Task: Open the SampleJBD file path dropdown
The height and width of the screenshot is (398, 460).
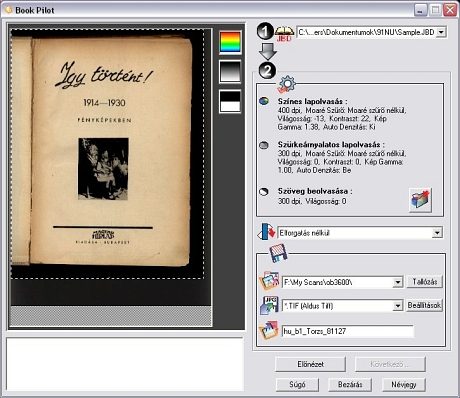Action: click(x=441, y=32)
